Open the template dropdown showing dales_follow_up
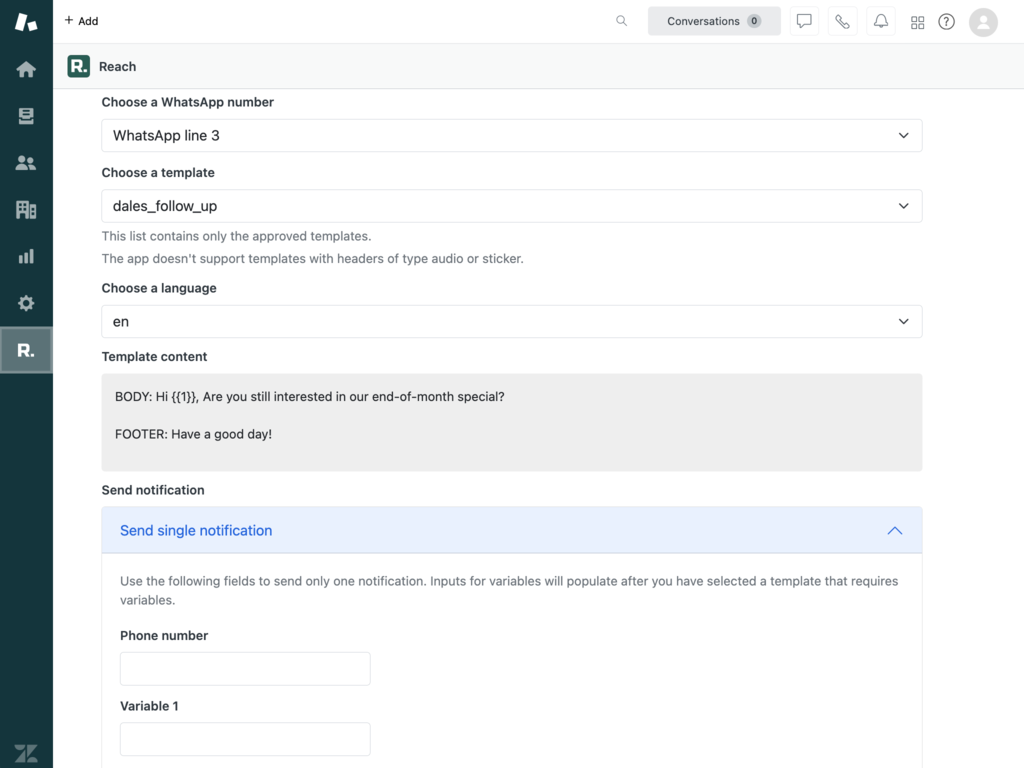The height and width of the screenshot is (768, 1024). coord(511,206)
